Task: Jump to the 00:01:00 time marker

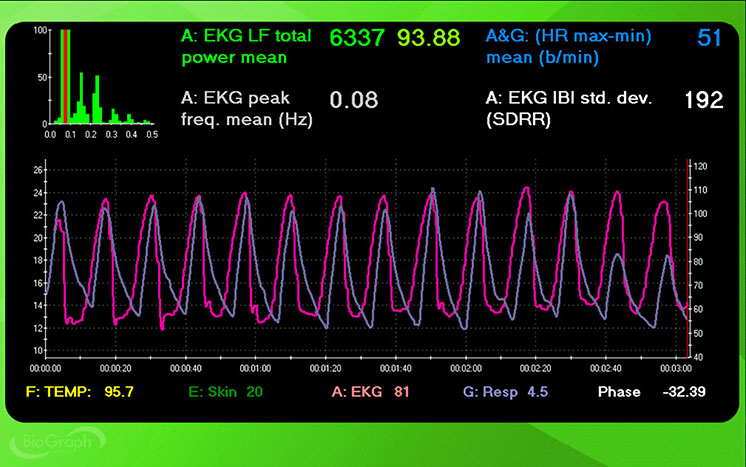Action: pos(255,368)
